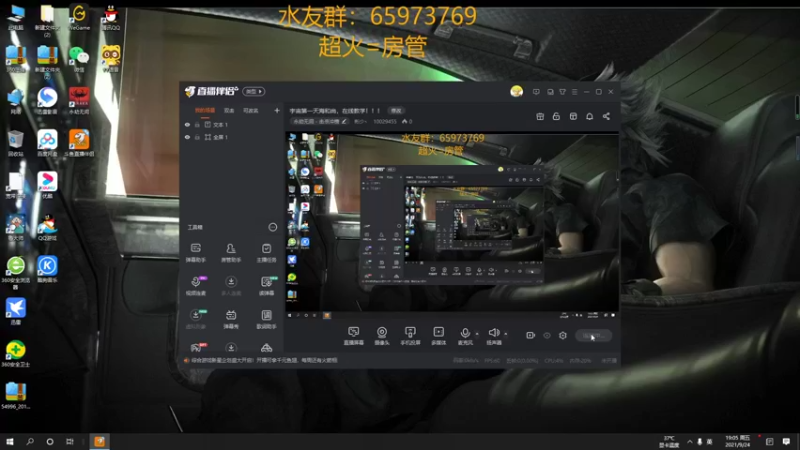The height and width of the screenshot is (450, 800).
Task: Click the taskbar clock showing 19:05
Action: click(x=738, y=441)
